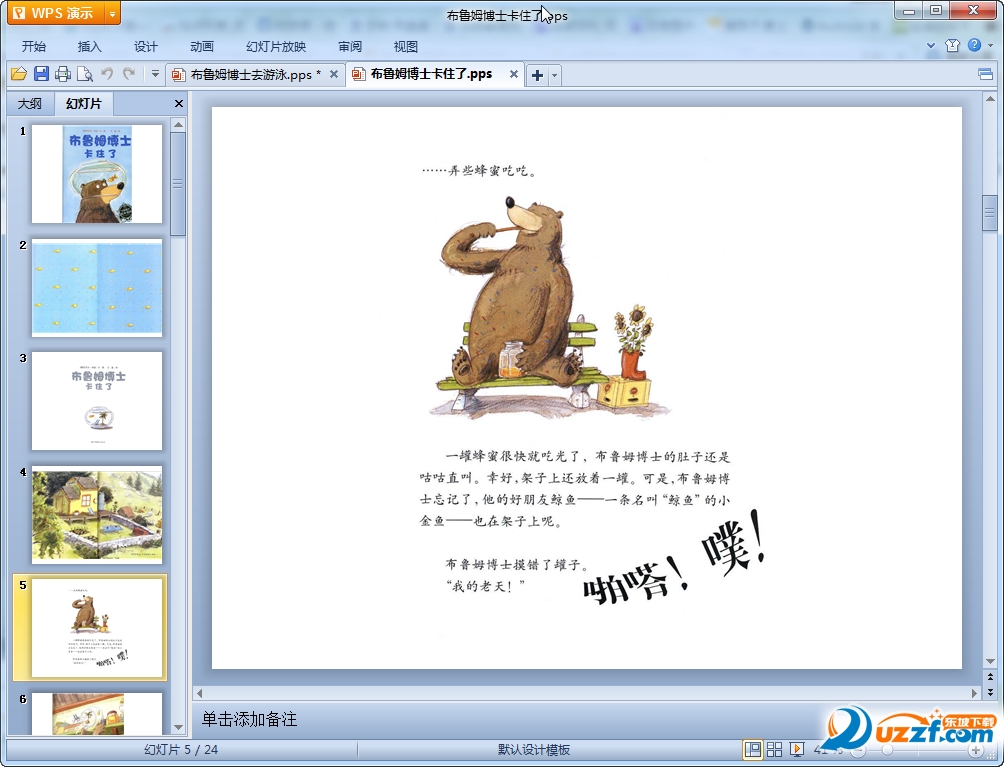Select slide 3 title page thumbnail

pyautogui.click(x=97, y=401)
